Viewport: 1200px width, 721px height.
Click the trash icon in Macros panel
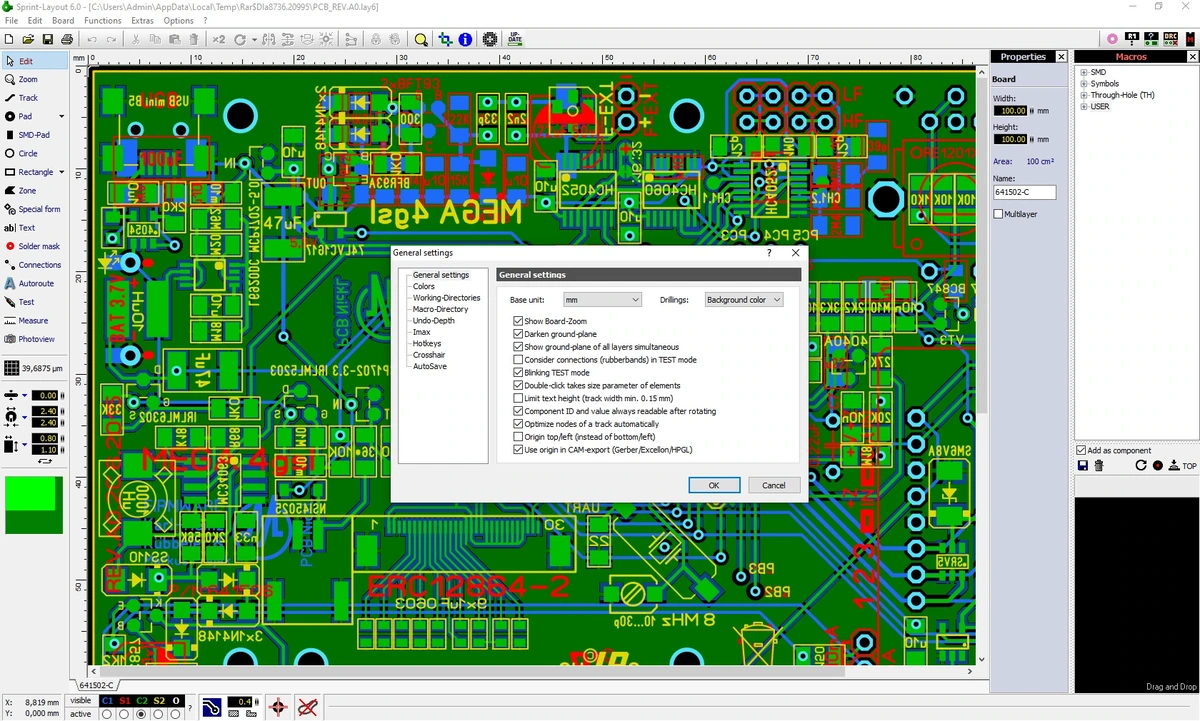1099,466
